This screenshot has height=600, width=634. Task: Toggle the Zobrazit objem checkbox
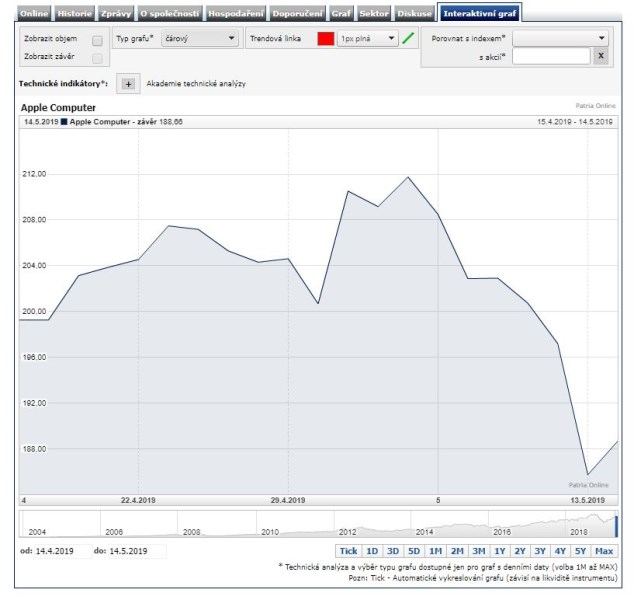pos(97,40)
